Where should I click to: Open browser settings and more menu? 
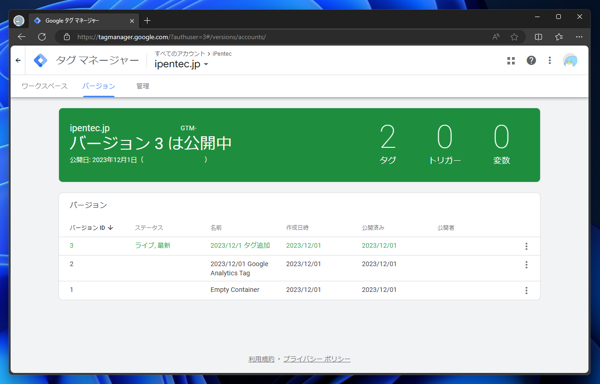(579, 37)
